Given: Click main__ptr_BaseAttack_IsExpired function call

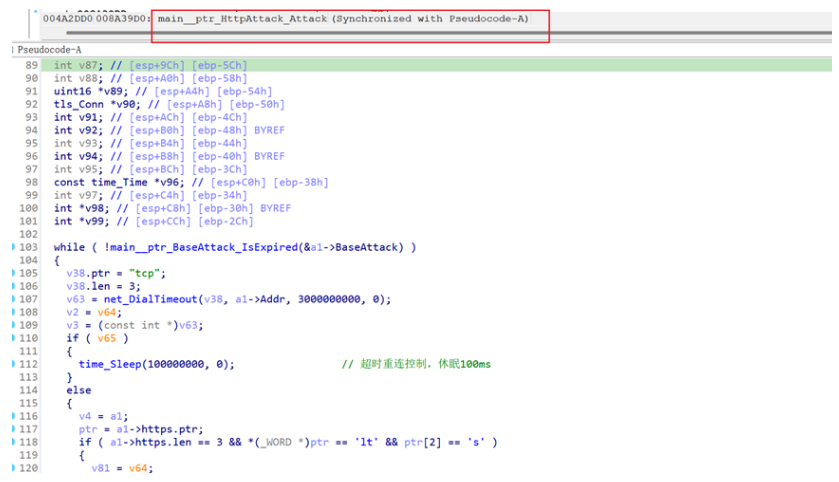Looking at the screenshot, I should click(204, 247).
